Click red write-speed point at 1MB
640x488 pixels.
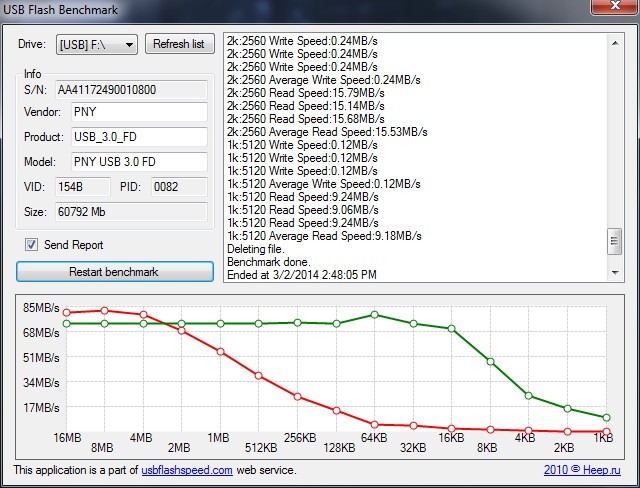(x=220, y=351)
